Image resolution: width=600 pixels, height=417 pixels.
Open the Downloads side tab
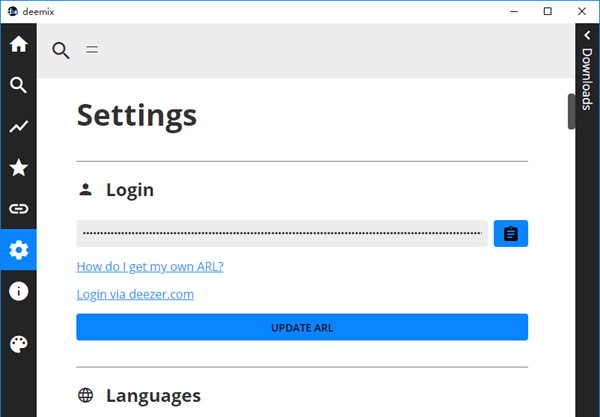pyautogui.click(x=587, y=79)
